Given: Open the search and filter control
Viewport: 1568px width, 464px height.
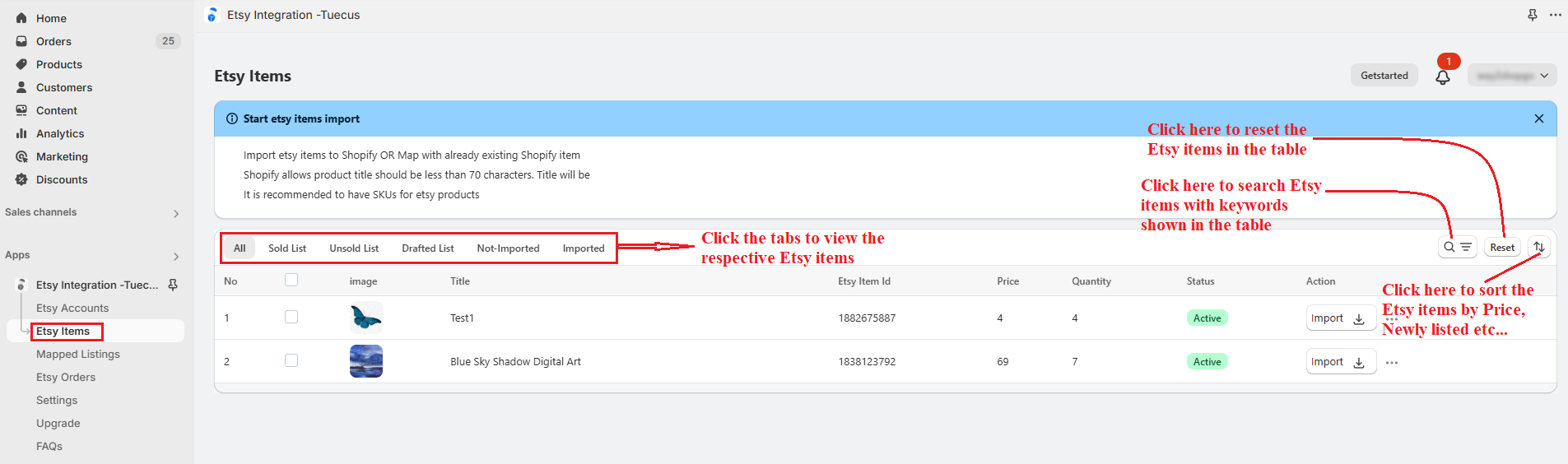Looking at the screenshot, I should coord(1458,247).
